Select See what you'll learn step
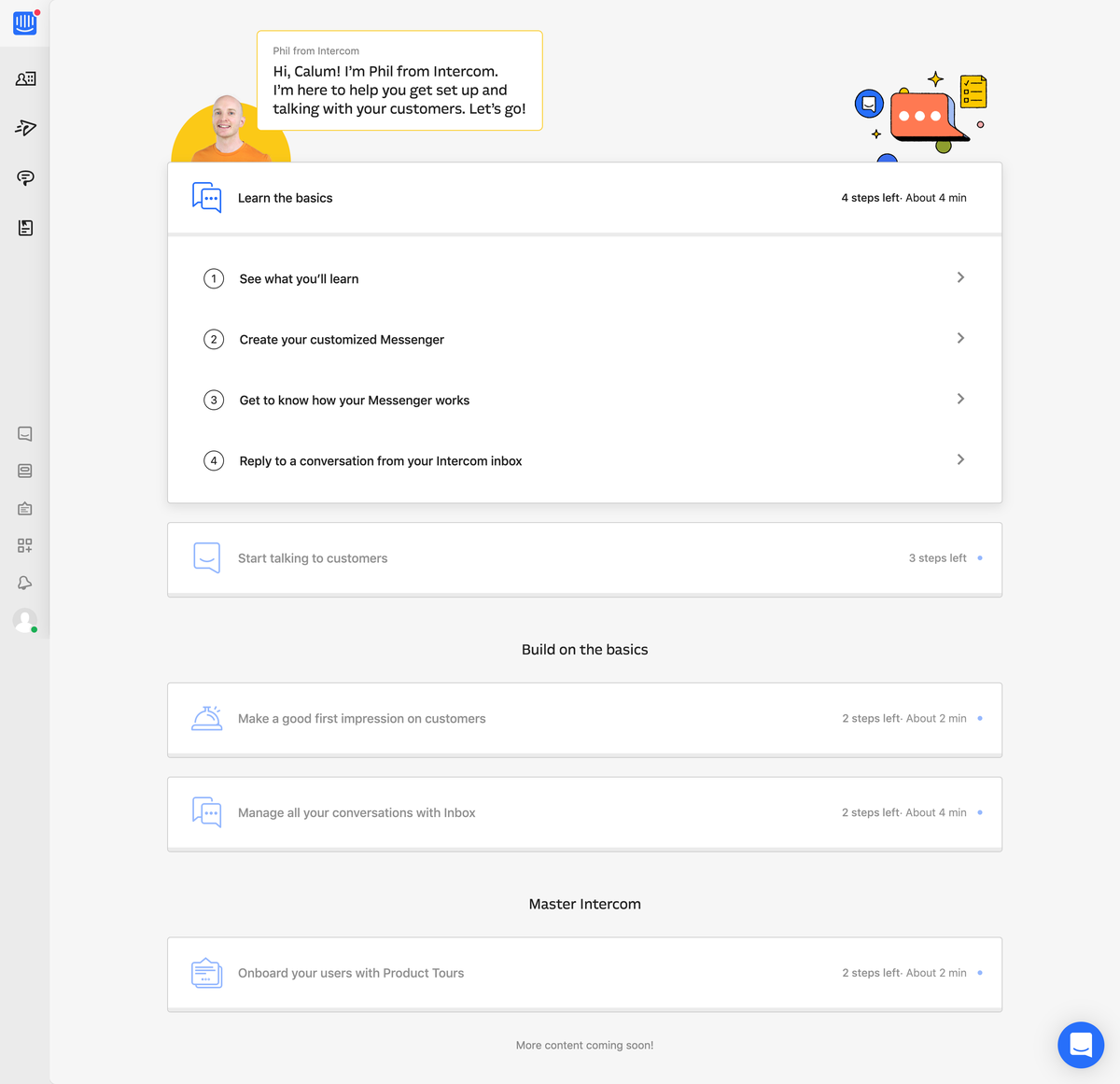 point(584,278)
